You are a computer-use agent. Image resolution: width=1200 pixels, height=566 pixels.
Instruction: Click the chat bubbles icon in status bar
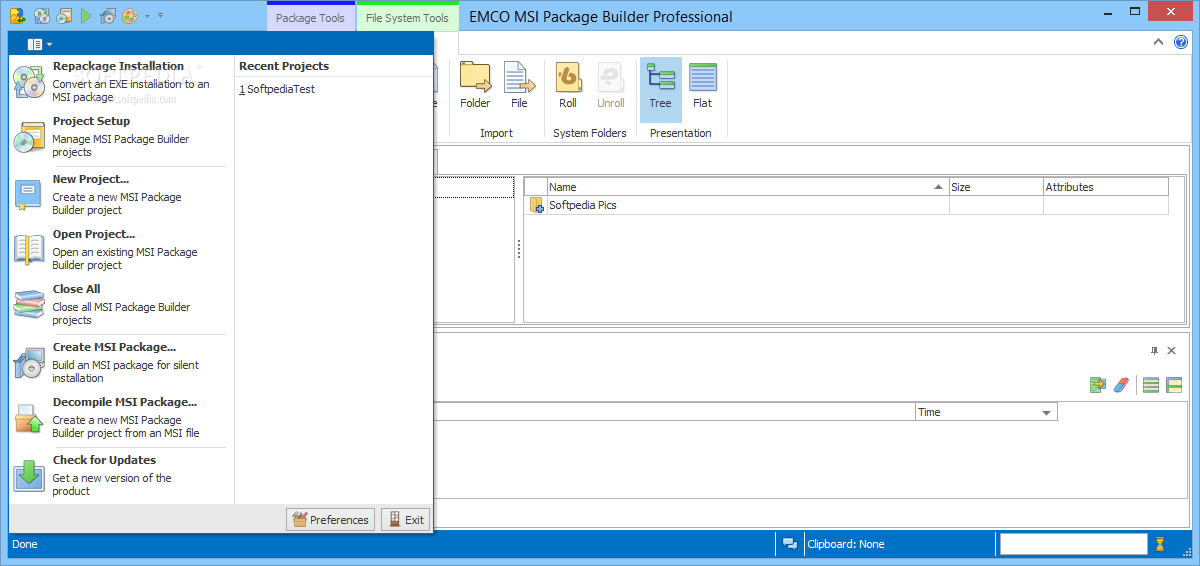coord(790,544)
